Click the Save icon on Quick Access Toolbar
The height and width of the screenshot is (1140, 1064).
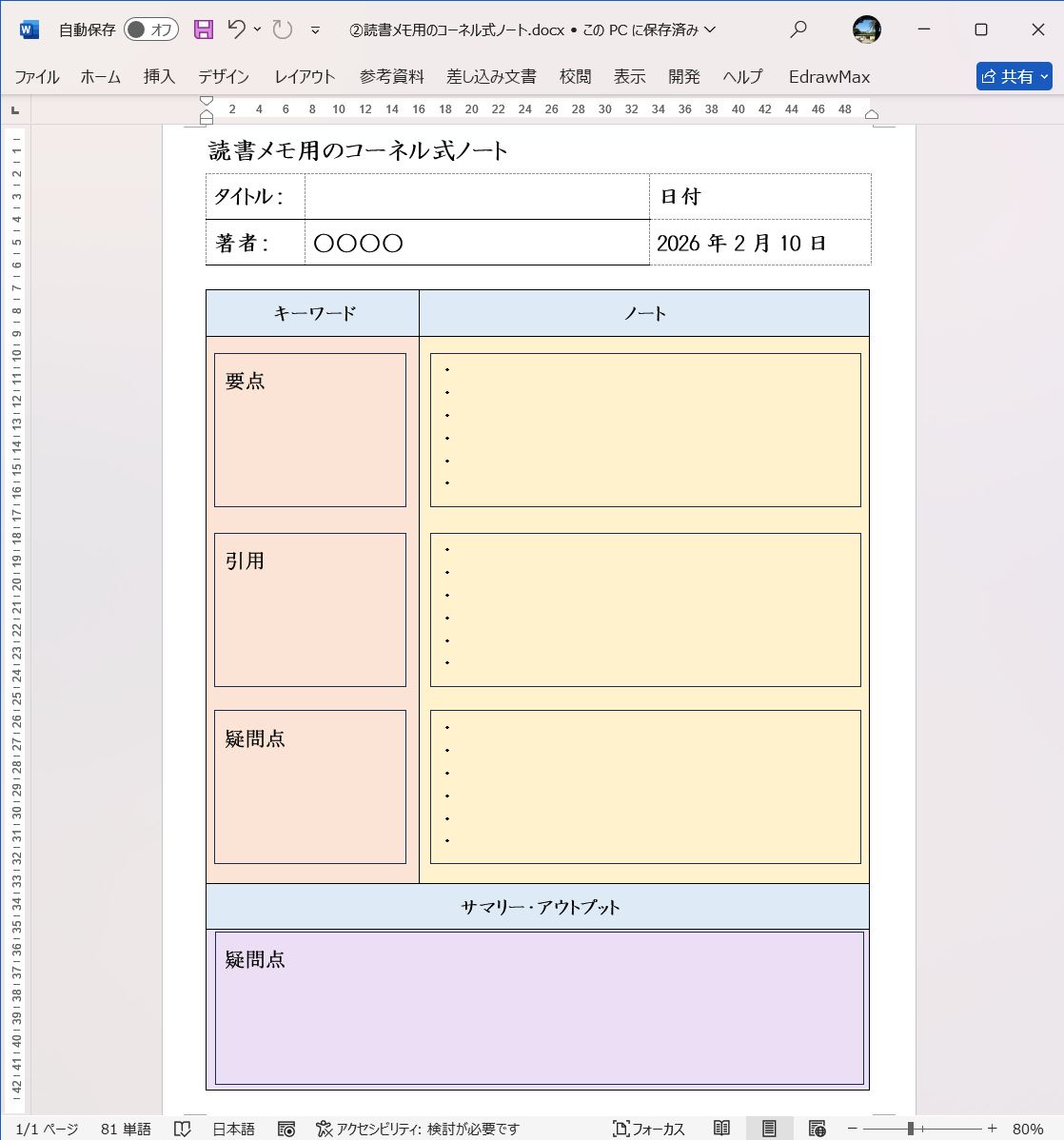click(203, 29)
